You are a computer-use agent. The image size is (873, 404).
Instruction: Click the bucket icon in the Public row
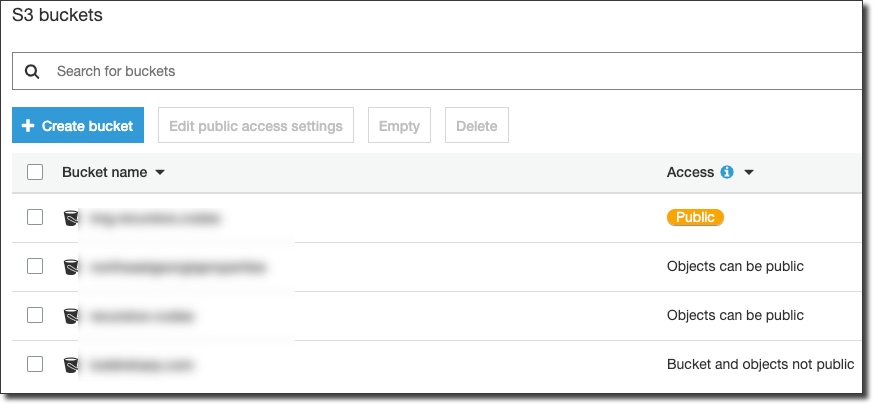(x=70, y=218)
